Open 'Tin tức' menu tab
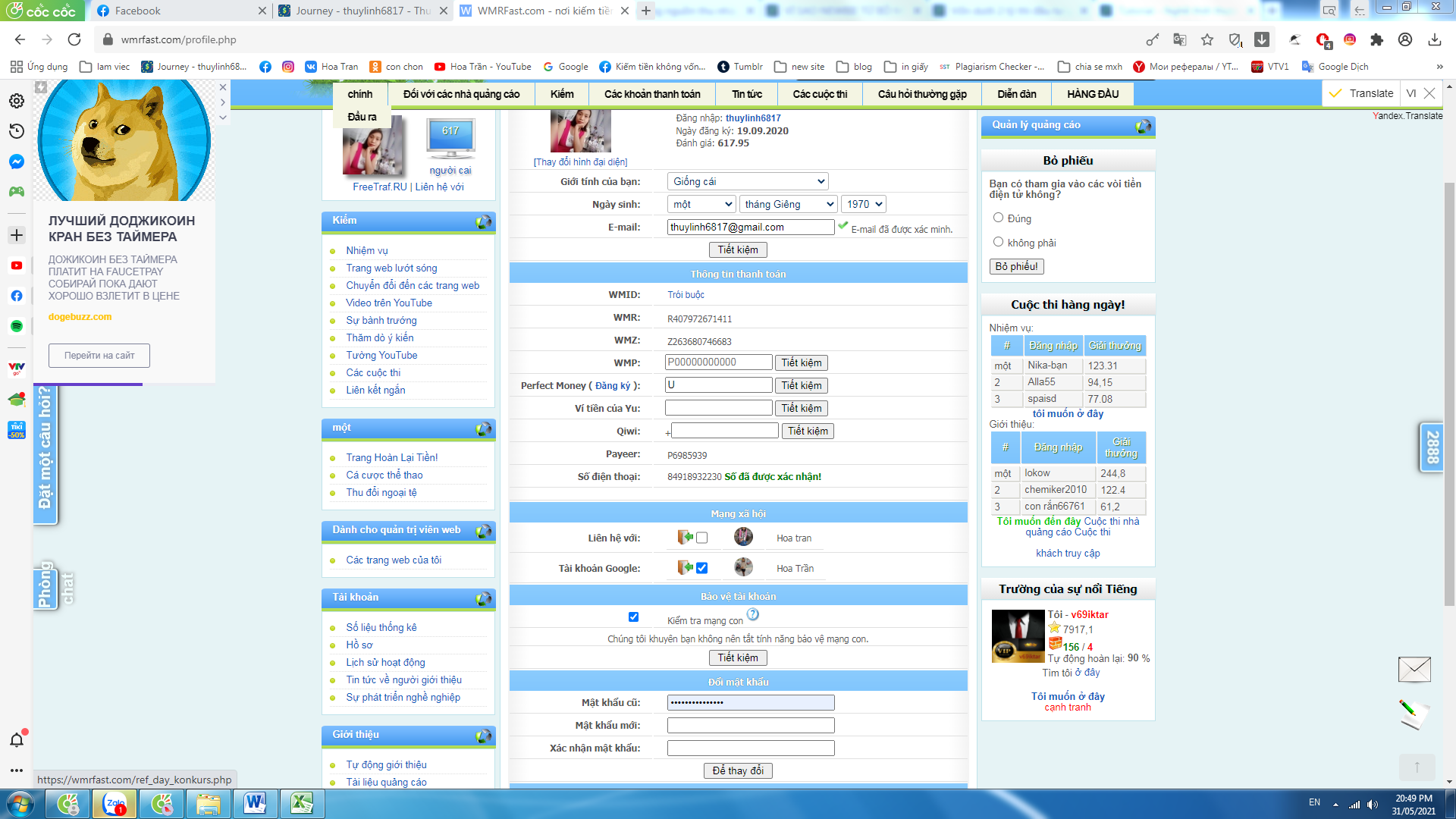The height and width of the screenshot is (819, 1456). [x=747, y=94]
